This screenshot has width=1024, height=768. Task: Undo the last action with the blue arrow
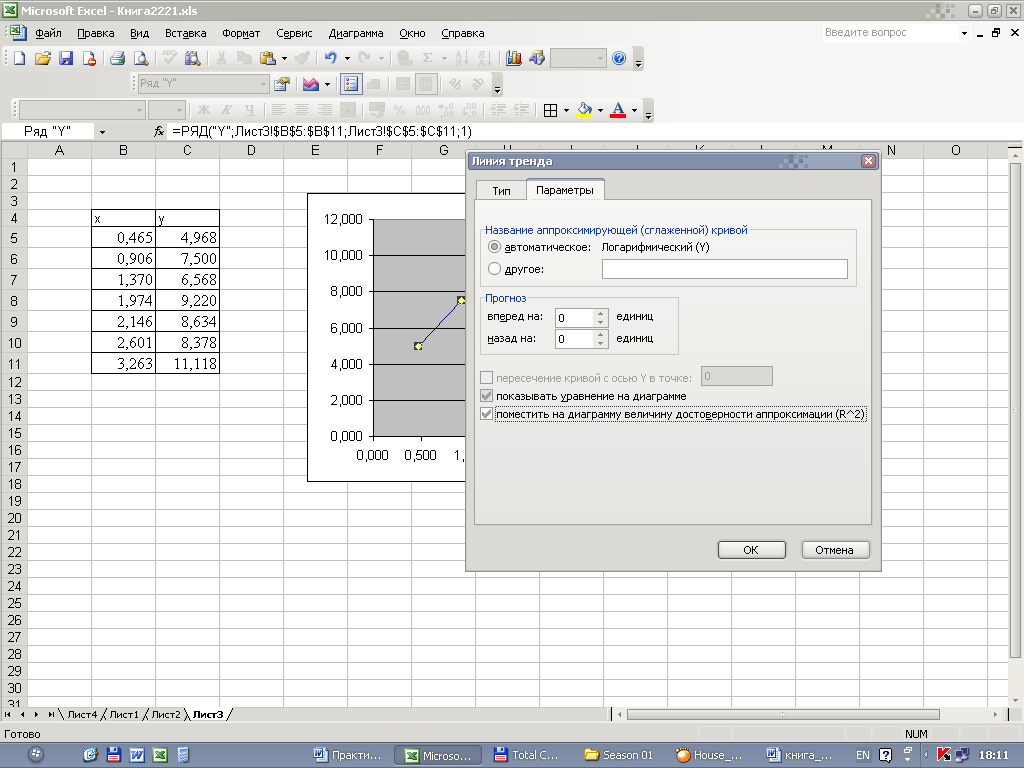pyautogui.click(x=330, y=58)
